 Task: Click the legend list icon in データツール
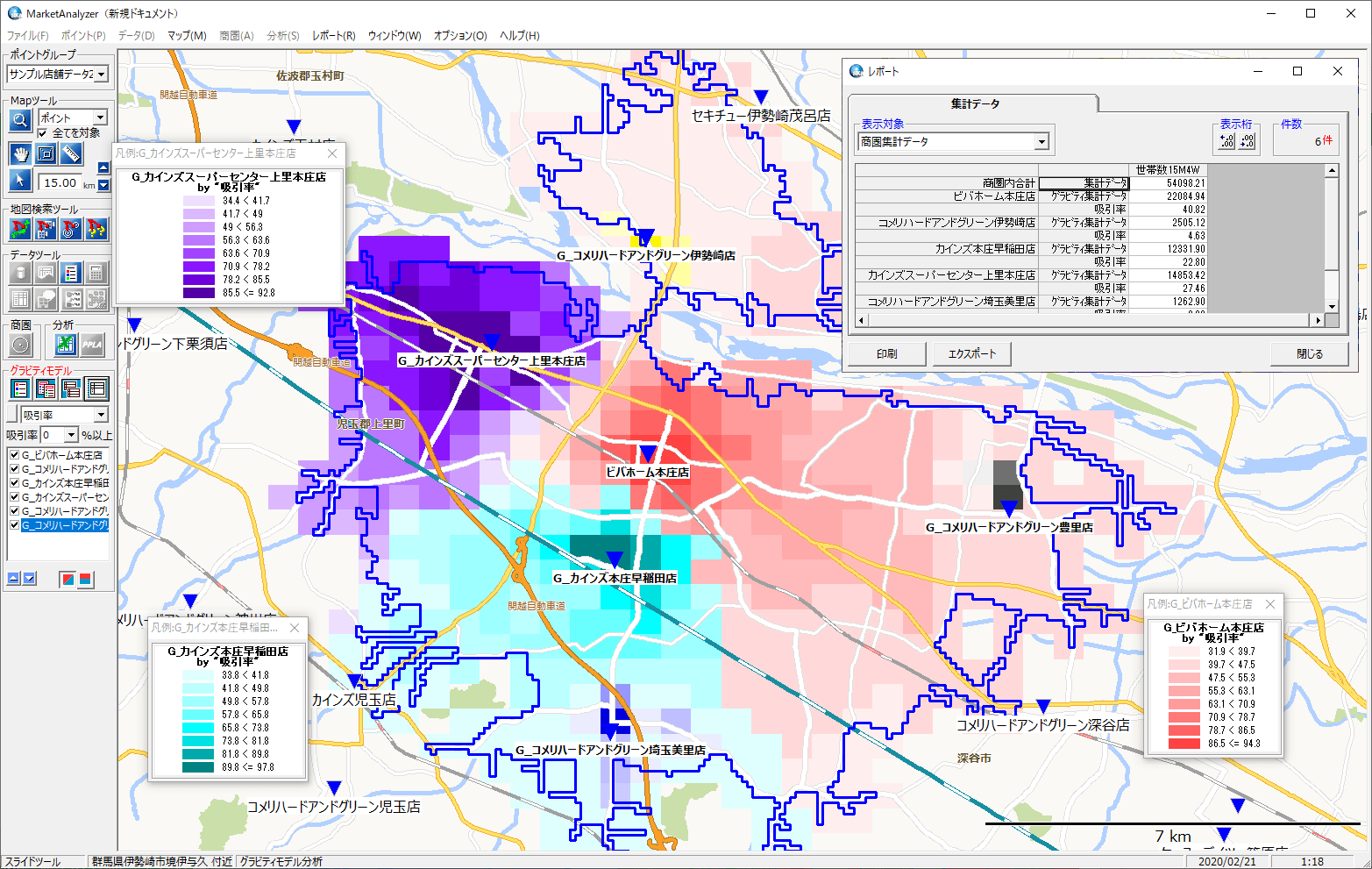pos(71,274)
